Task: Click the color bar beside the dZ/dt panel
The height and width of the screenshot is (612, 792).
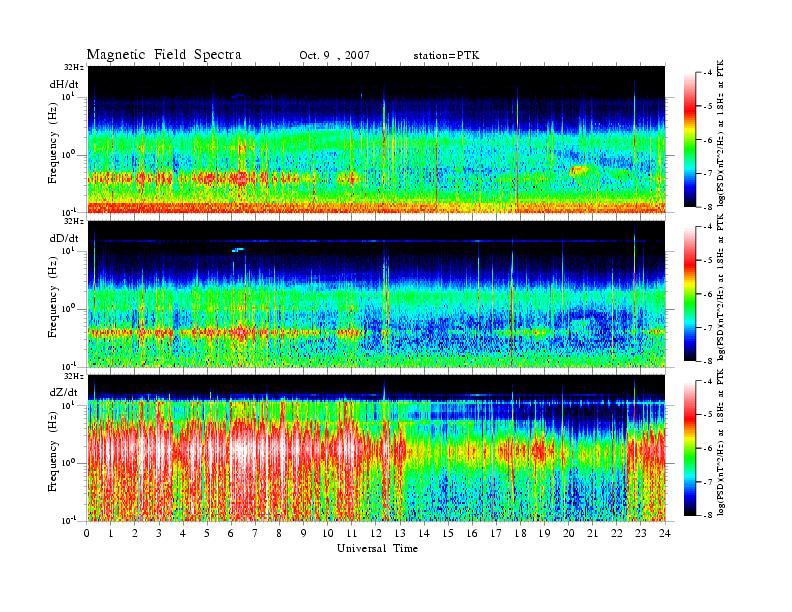Action: coord(690,448)
